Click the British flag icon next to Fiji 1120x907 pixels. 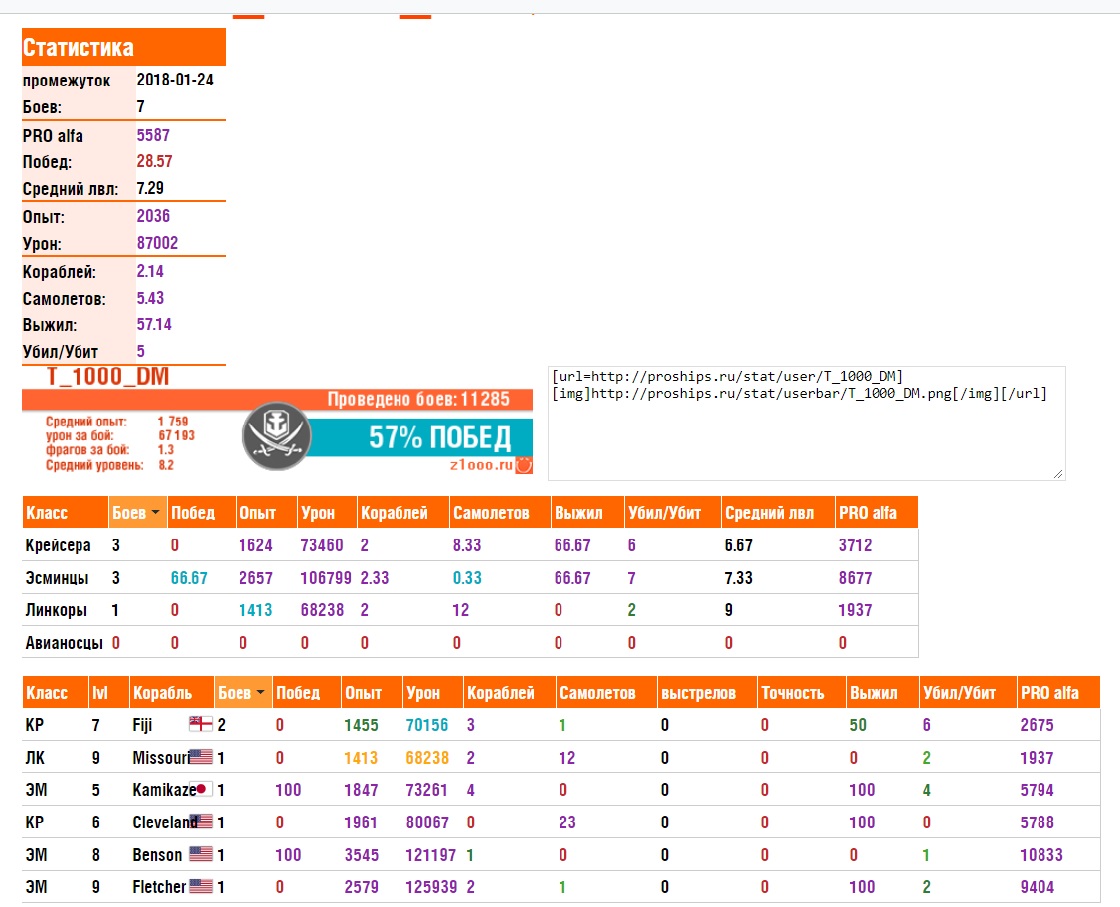point(201,724)
